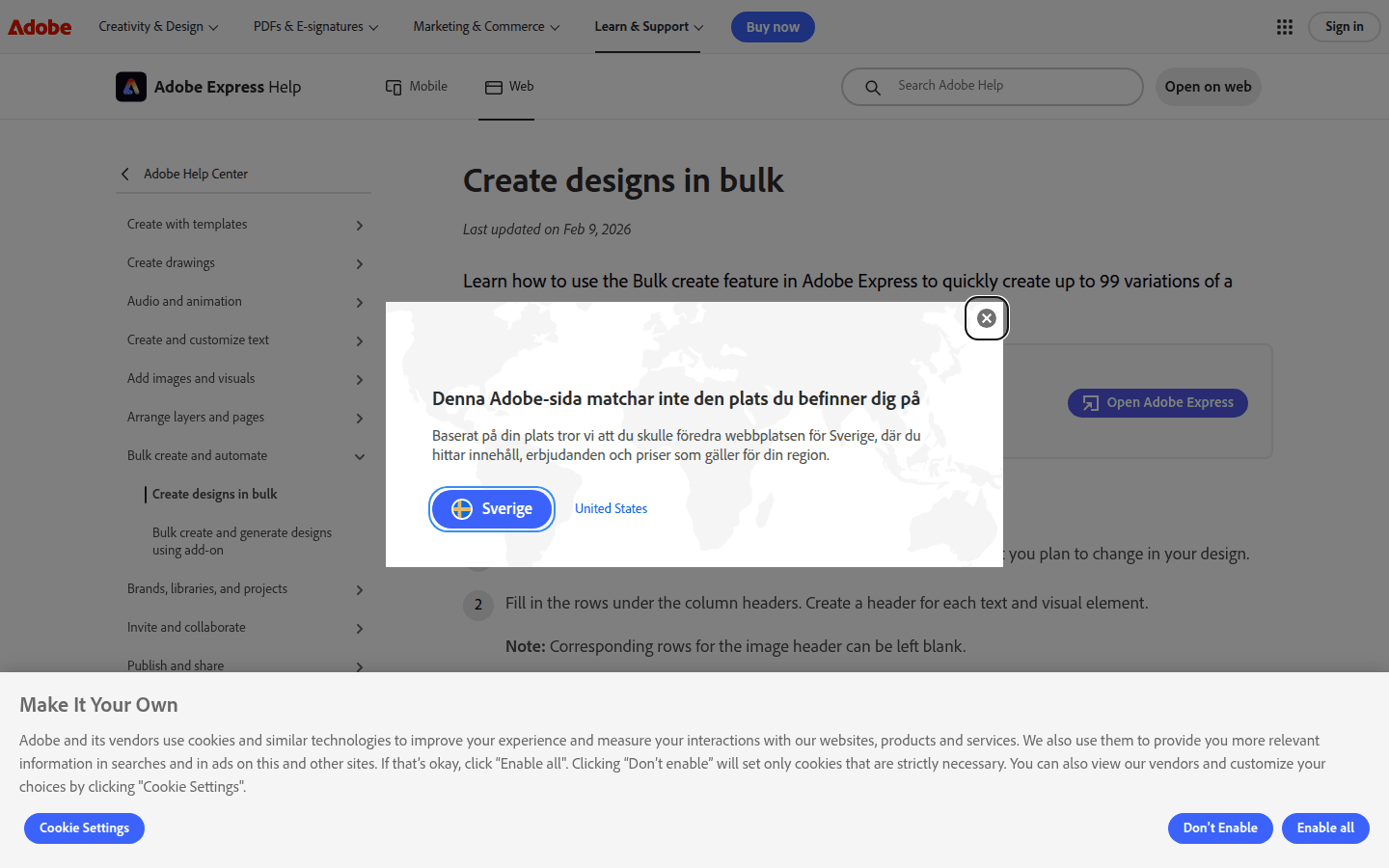Expand PDFs & E-signatures menu
The height and width of the screenshot is (868, 1389).
[x=315, y=27]
